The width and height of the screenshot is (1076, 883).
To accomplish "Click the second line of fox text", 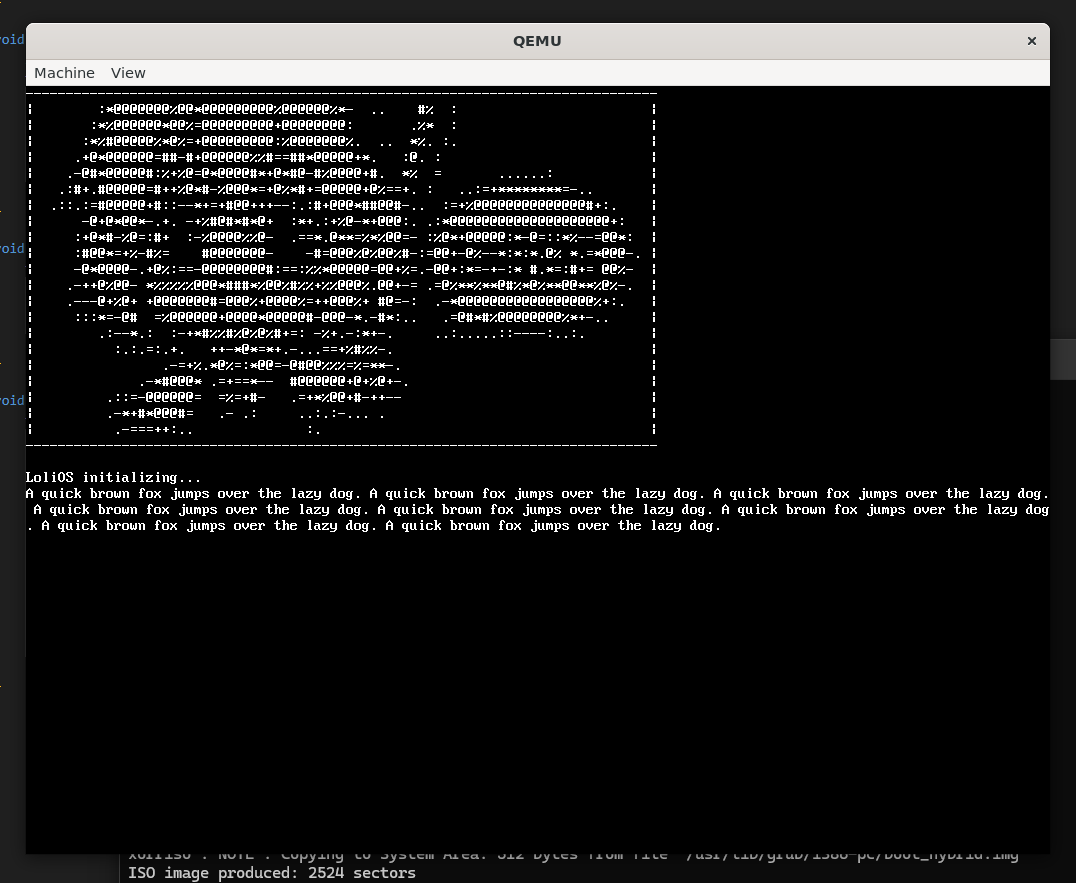I will tap(540, 509).
